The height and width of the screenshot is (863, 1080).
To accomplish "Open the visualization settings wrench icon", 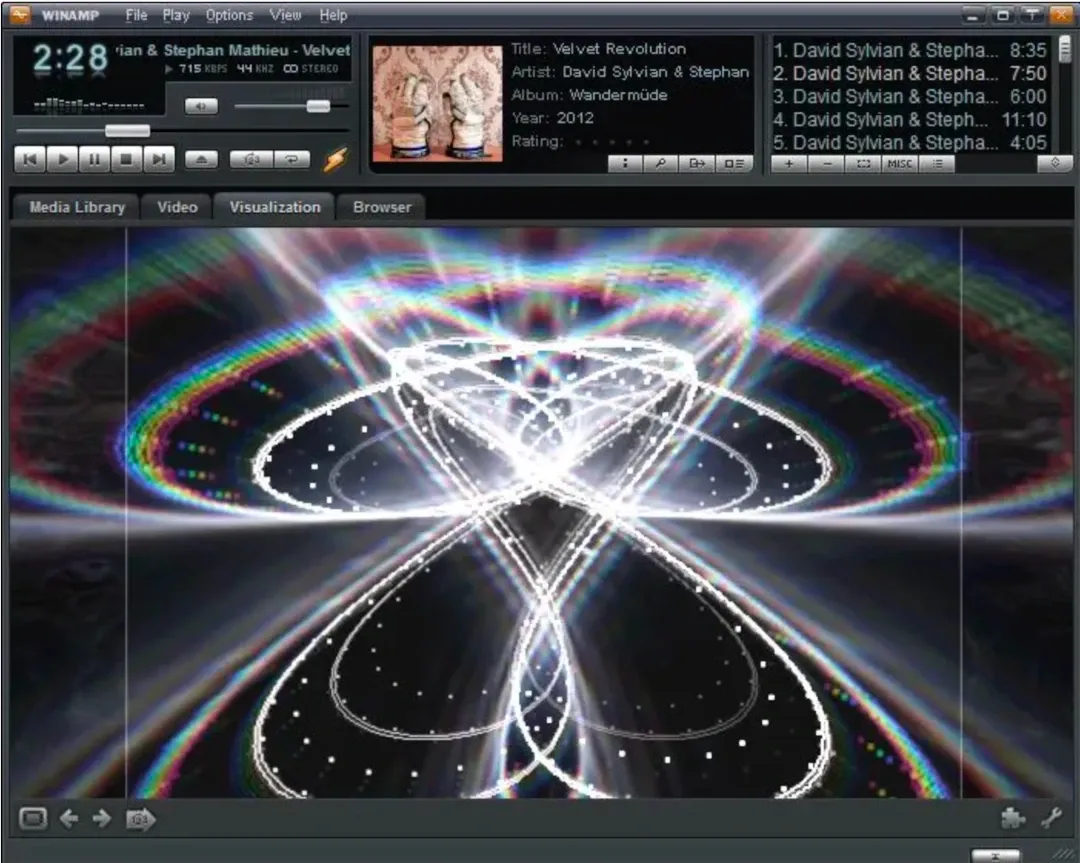I will (1050, 819).
